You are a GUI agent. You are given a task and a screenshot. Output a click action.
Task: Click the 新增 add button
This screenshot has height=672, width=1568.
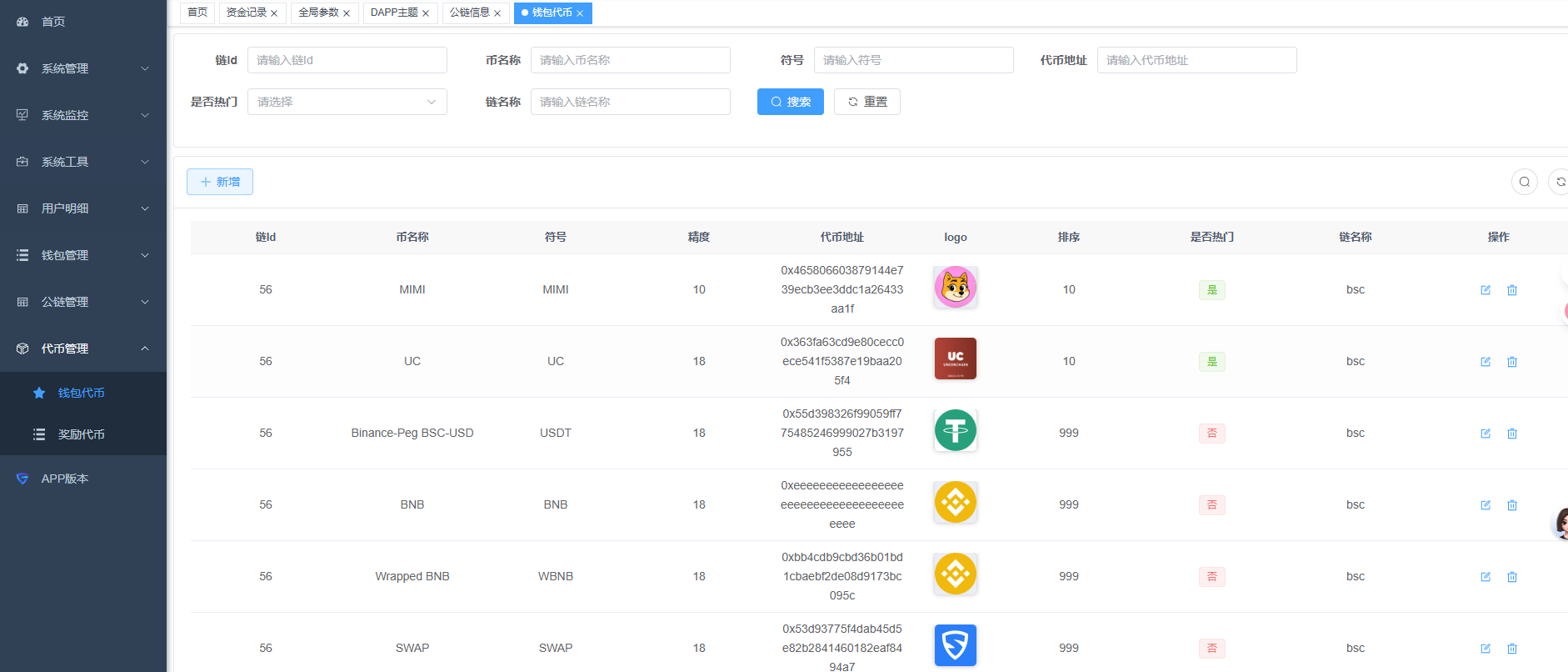220,182
